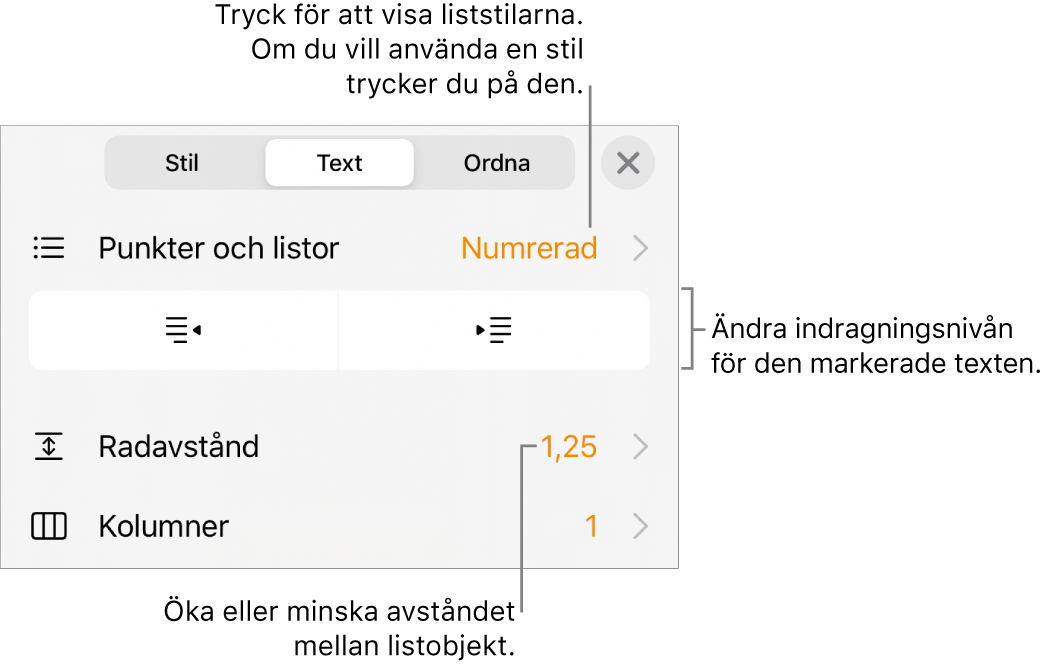
Task: Tap the chevron next to Numrerad
Action: (641, 248)
